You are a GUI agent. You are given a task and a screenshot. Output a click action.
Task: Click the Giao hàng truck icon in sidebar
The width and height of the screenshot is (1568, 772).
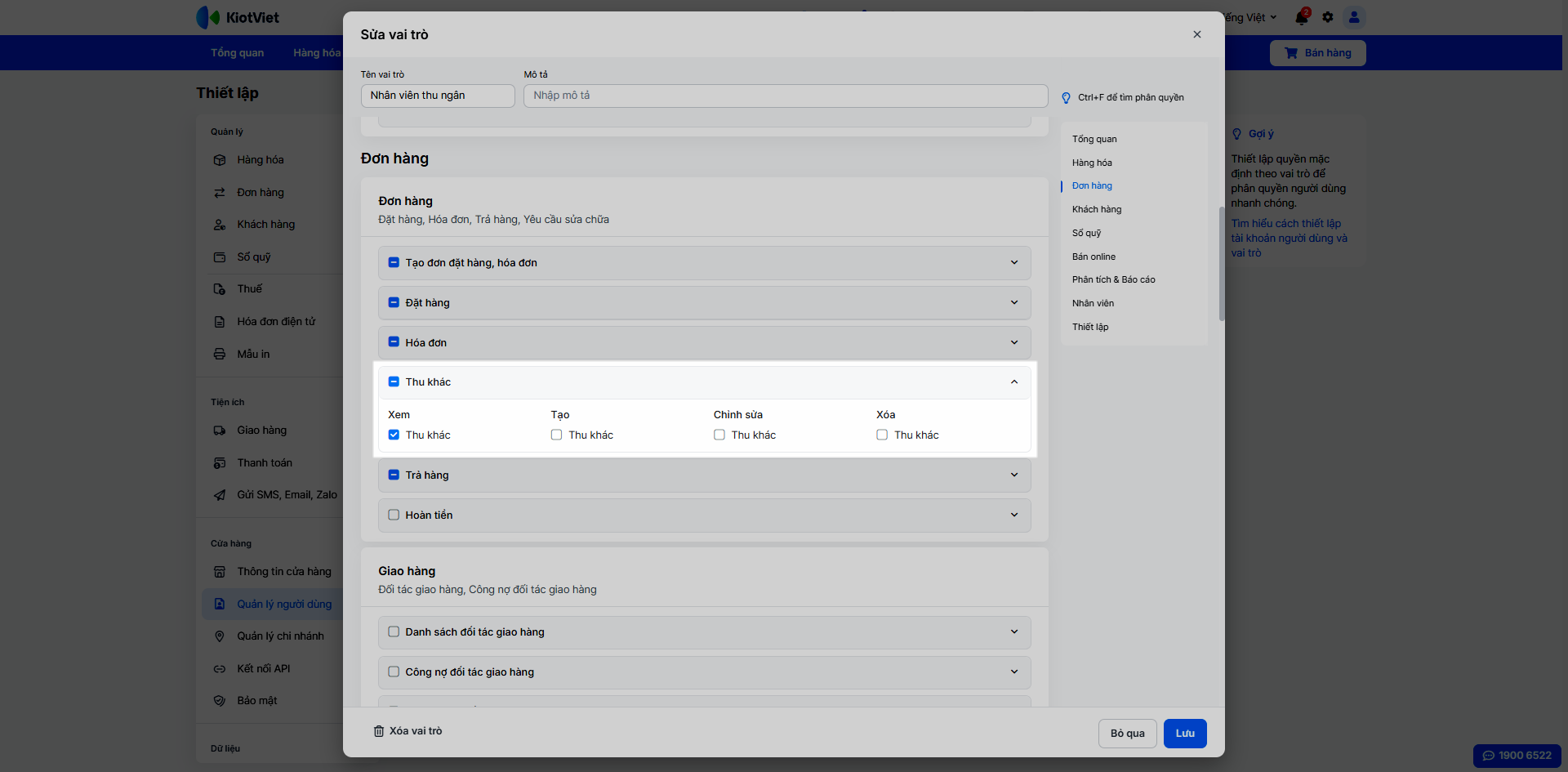220,431
